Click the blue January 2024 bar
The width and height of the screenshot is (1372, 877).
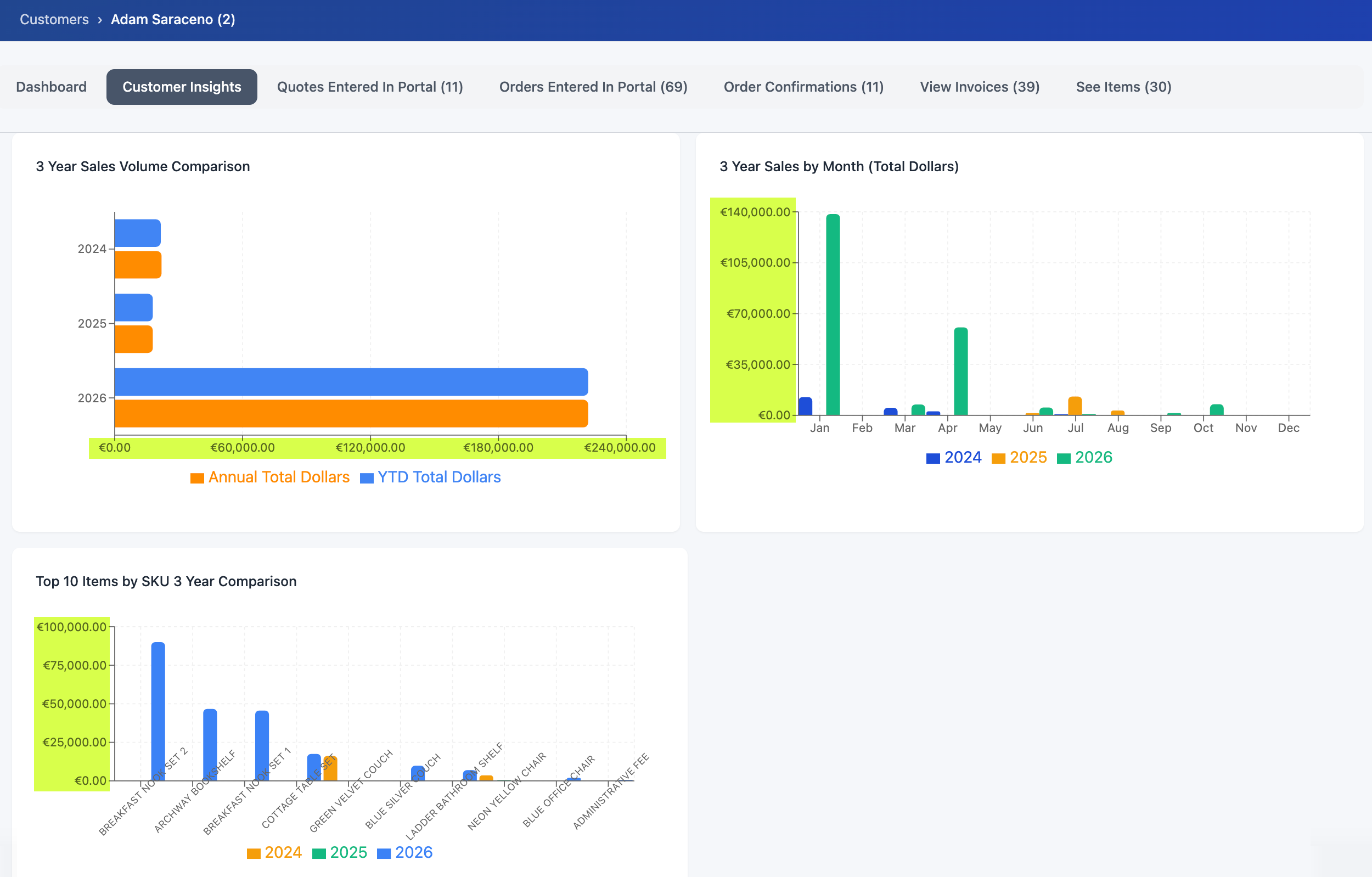pos(805,406)
